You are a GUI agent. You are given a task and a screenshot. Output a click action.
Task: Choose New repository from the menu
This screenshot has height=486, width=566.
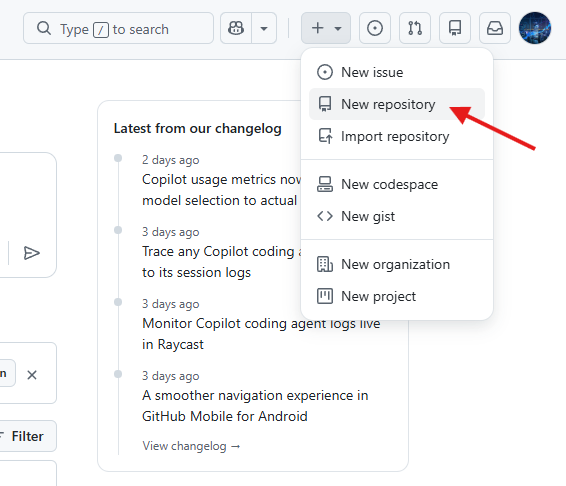pos(397,104)
